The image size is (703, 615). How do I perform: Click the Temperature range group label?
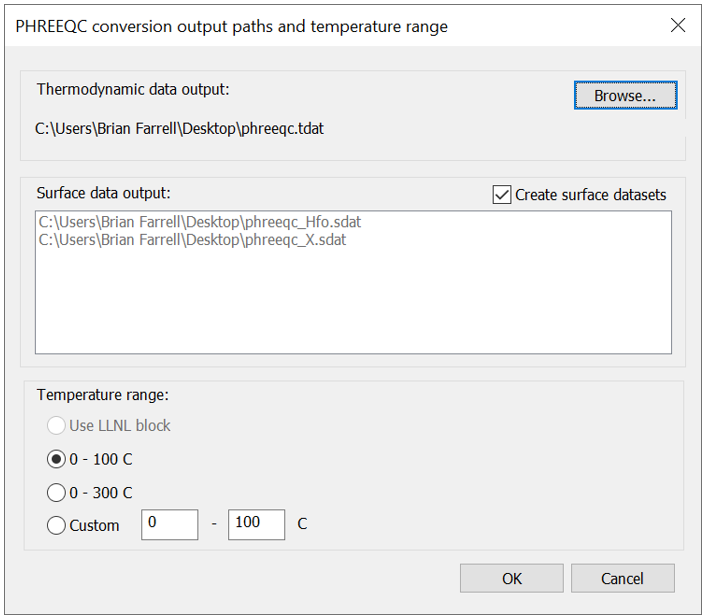[x=103, y=395]
